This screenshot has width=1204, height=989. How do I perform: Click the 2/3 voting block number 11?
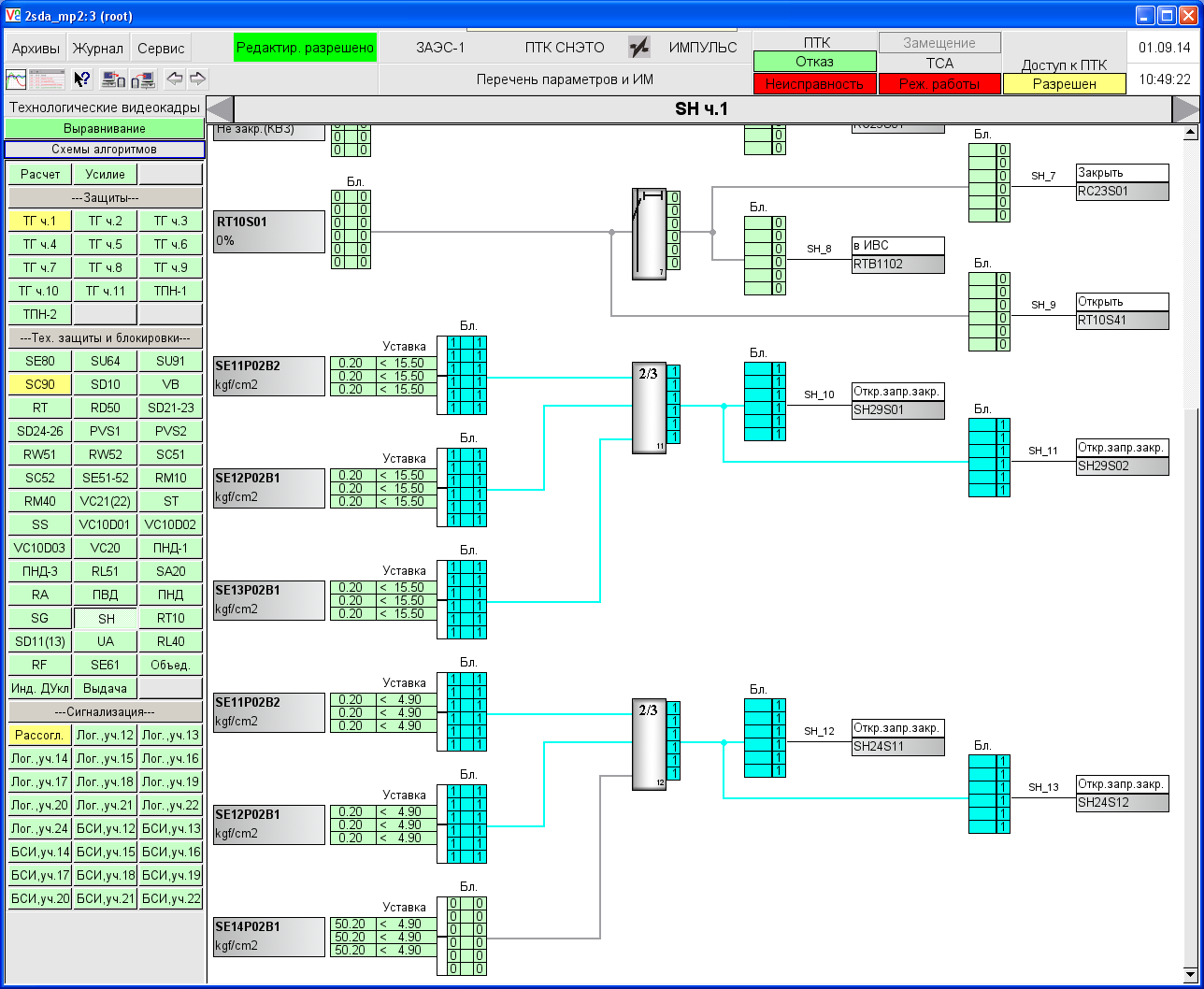tap(649, 408)
